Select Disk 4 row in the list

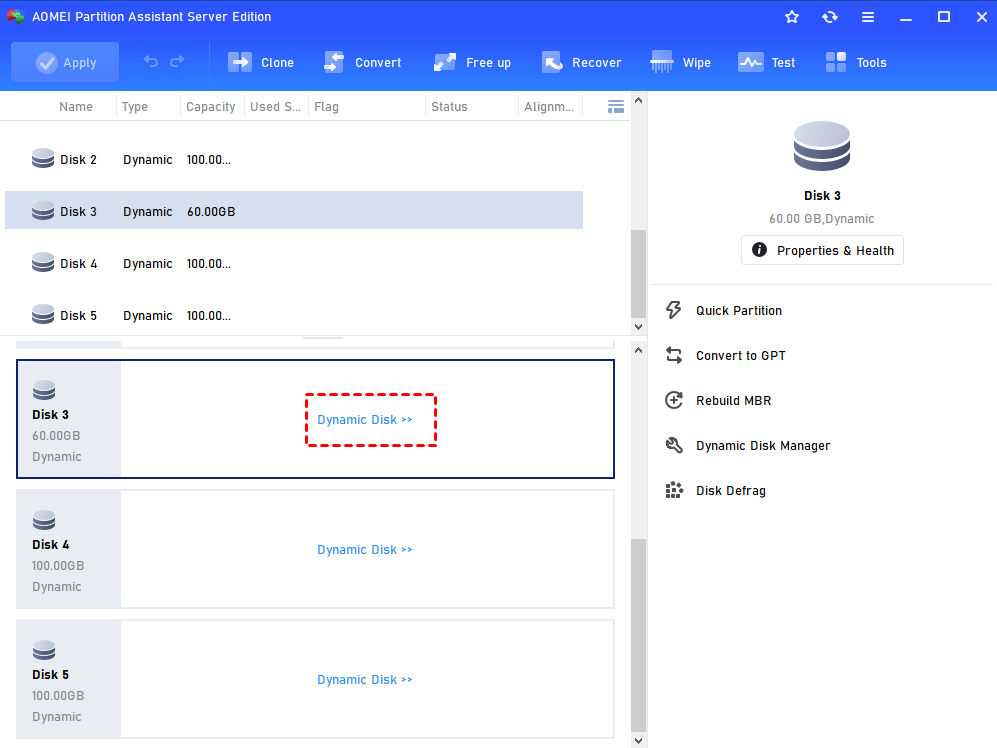(x=294, y=263)
